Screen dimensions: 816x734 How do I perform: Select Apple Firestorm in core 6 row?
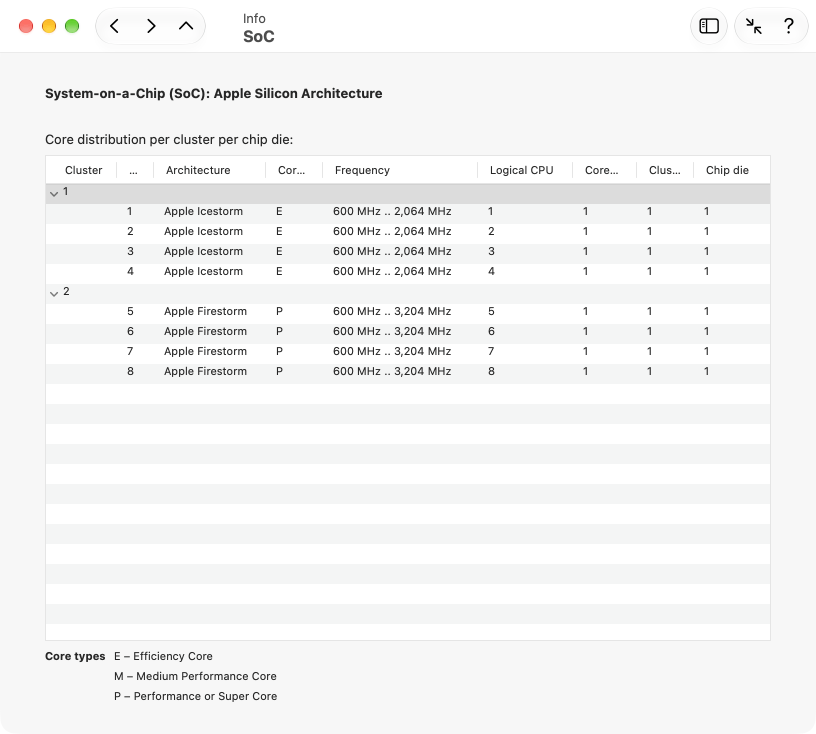click(206, 331)
